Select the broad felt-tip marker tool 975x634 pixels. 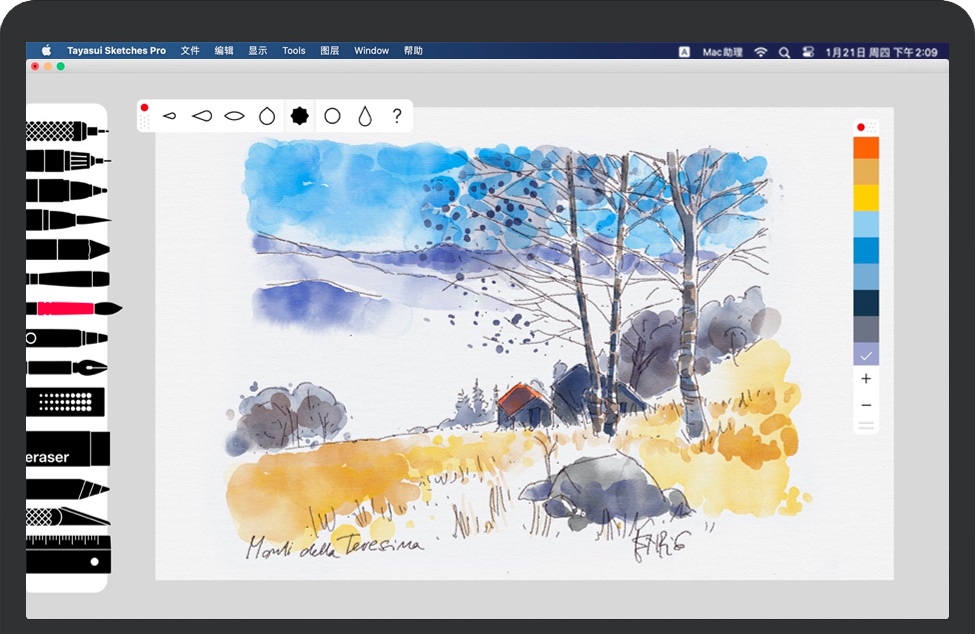67,249
